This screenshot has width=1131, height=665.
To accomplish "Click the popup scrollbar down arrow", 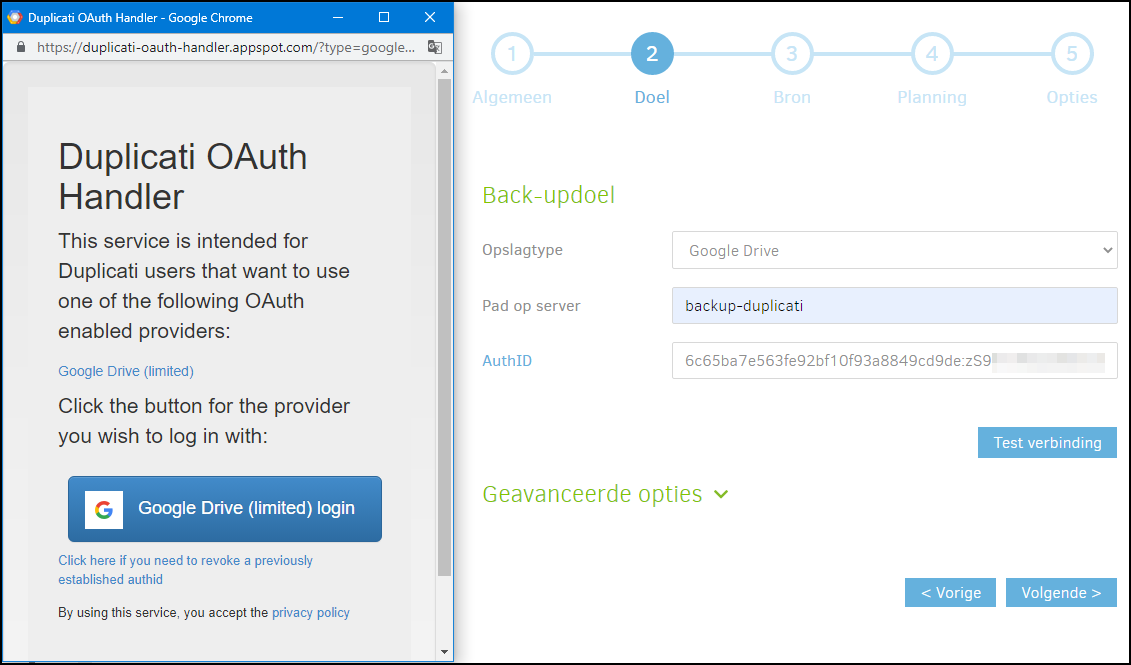I will [x=444, y=652].
